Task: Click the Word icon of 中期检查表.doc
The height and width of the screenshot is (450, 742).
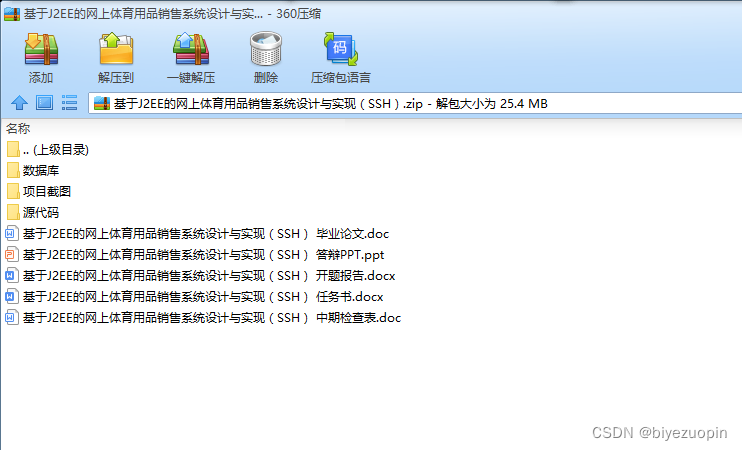Action: click(x=12, y=318)
